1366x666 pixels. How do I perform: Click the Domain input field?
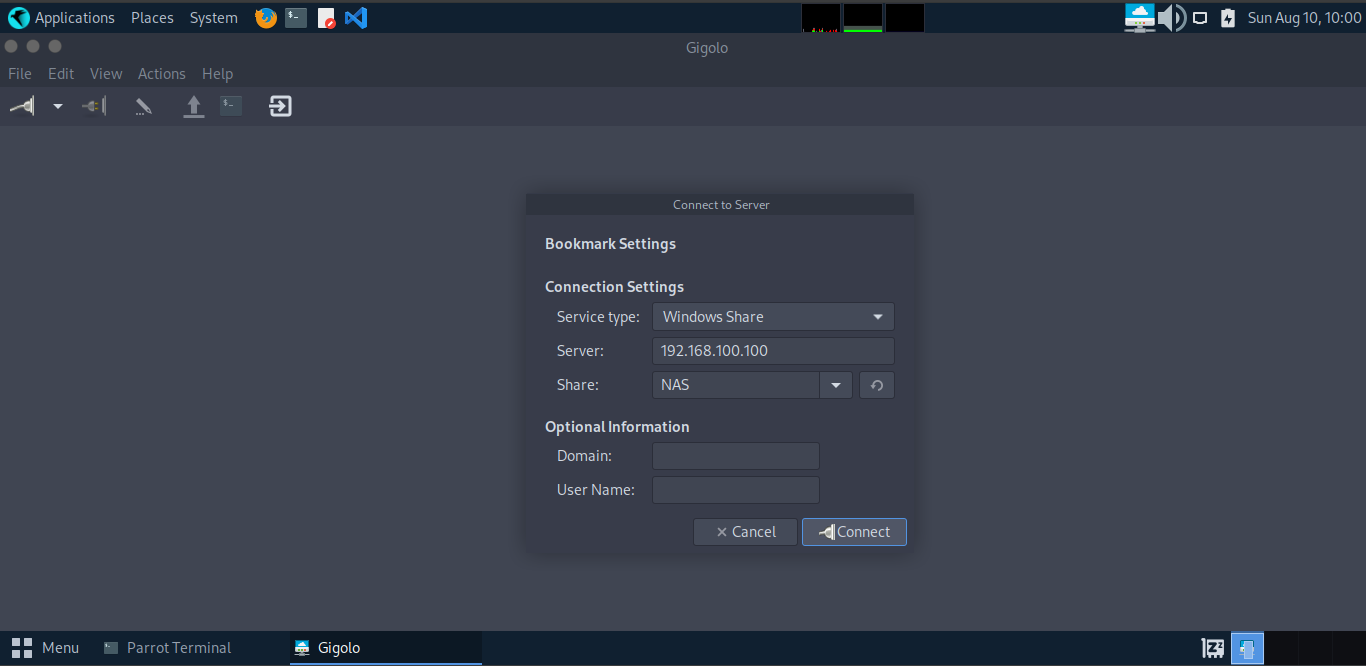pyautogui.click(x=735, y=455)
